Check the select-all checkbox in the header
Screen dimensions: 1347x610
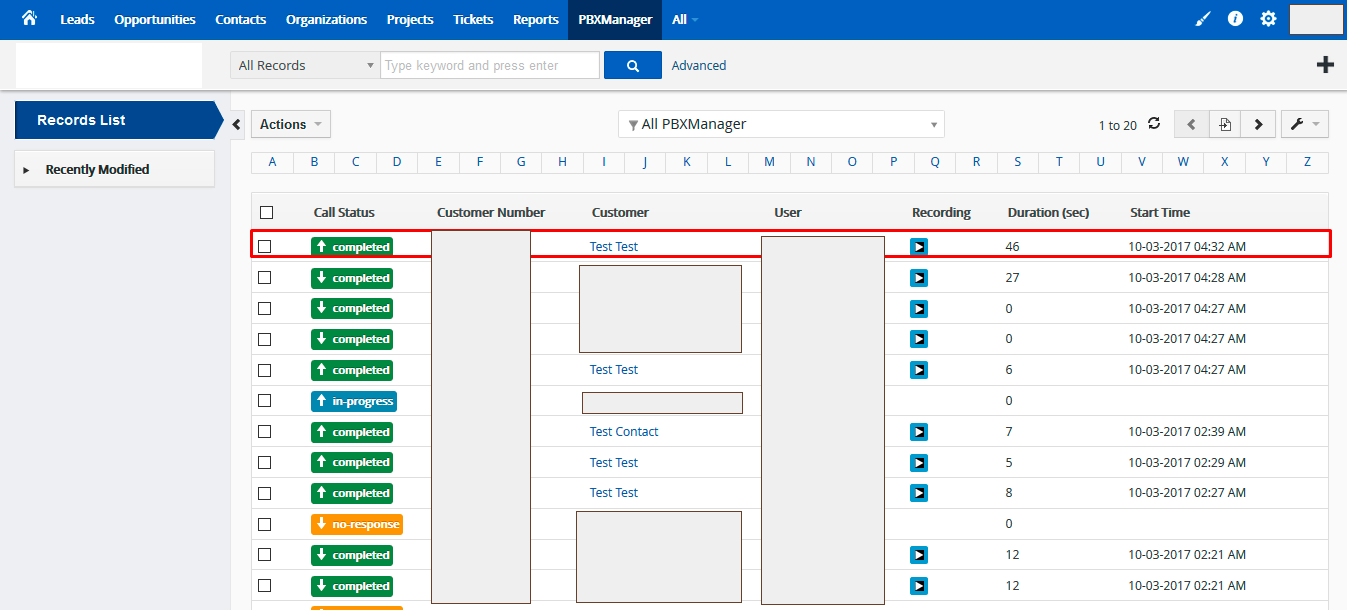coord(265,212)
